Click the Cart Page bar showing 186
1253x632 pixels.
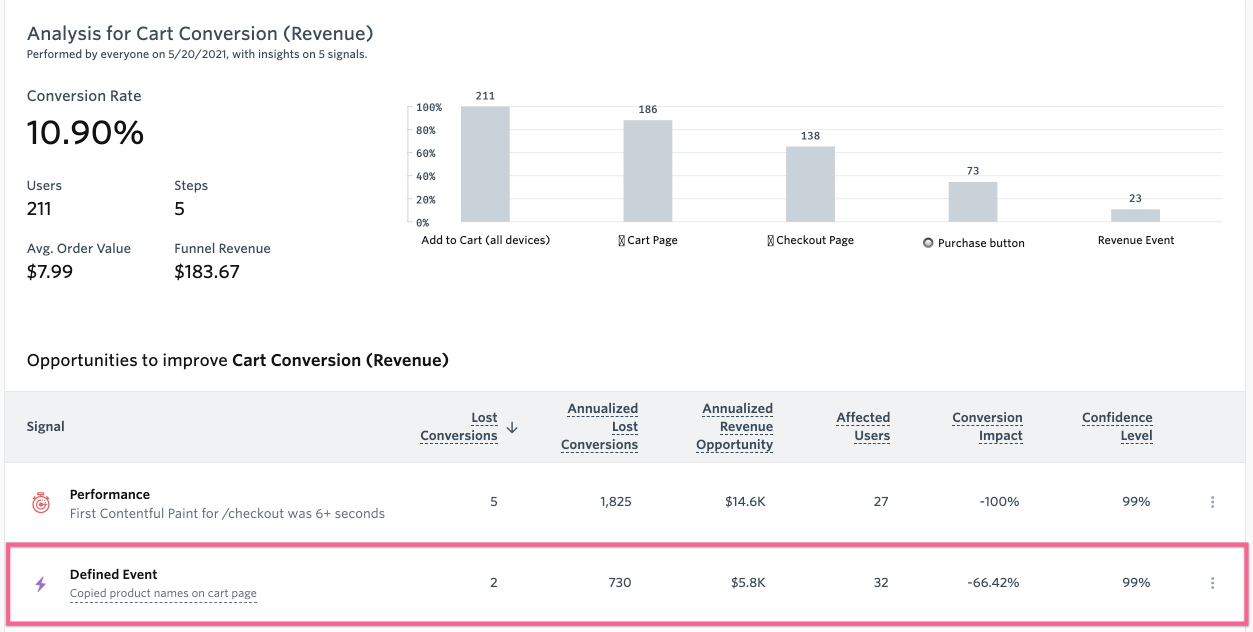coord(648,171)
